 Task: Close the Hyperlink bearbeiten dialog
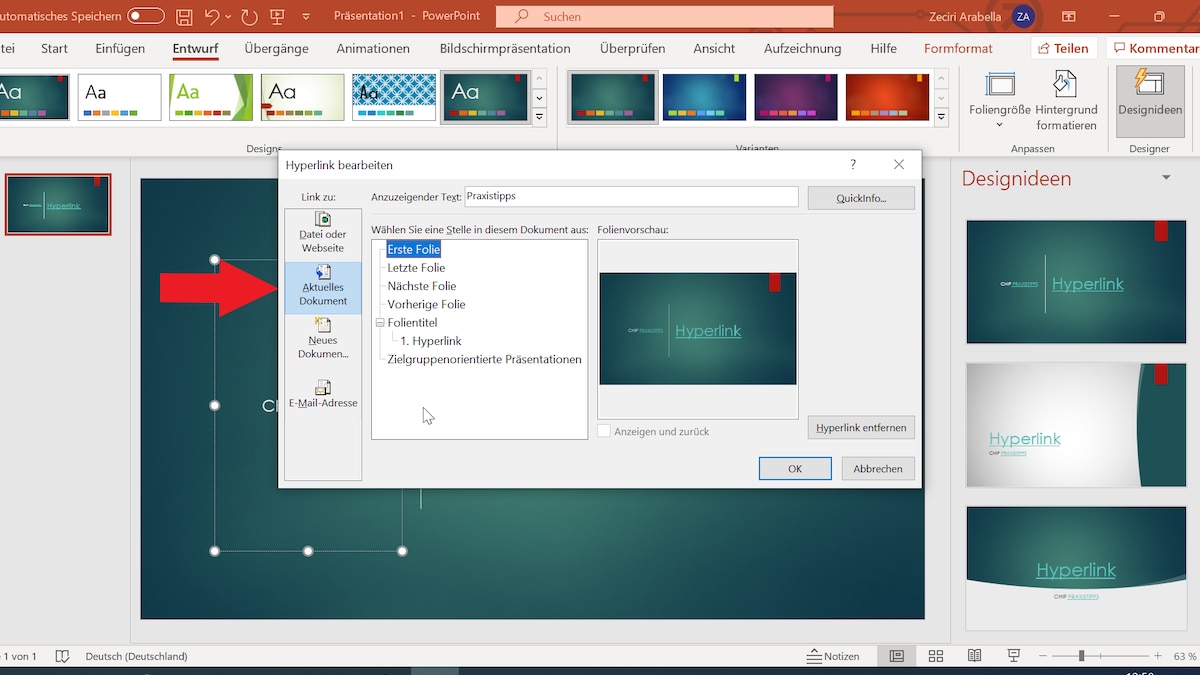pyautogui.click(x=899, y=164)
